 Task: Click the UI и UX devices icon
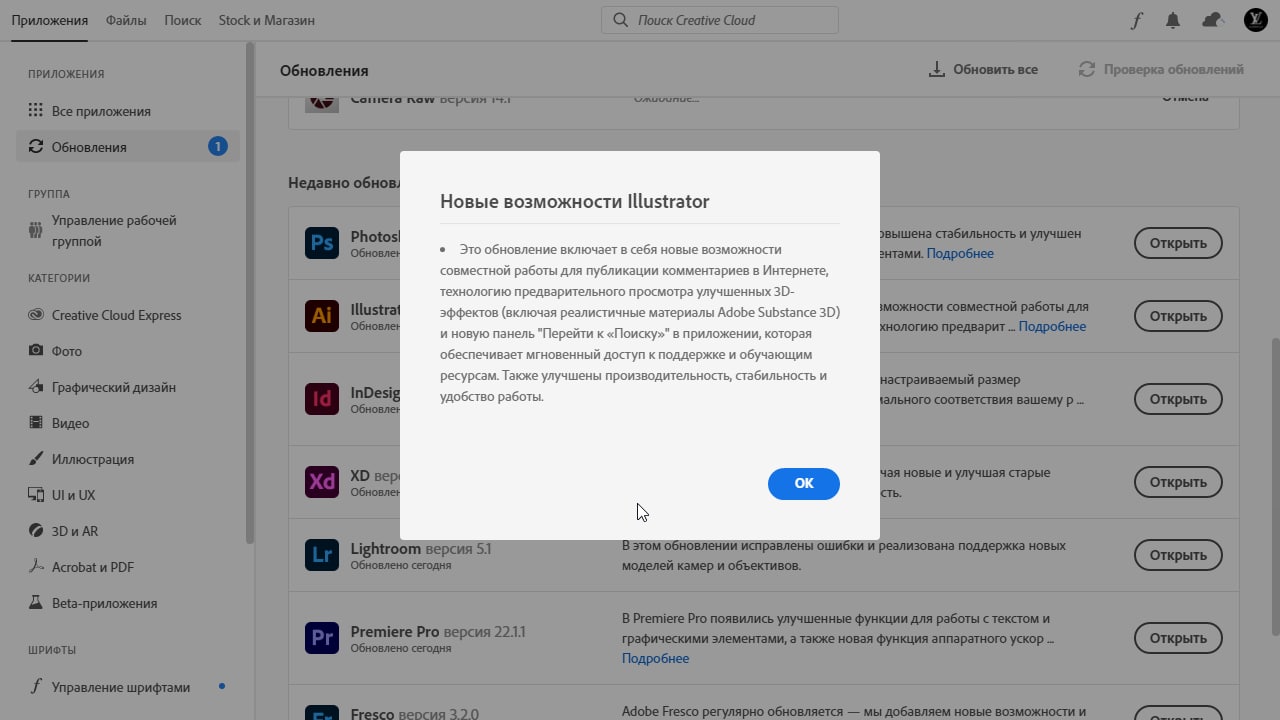36,495
